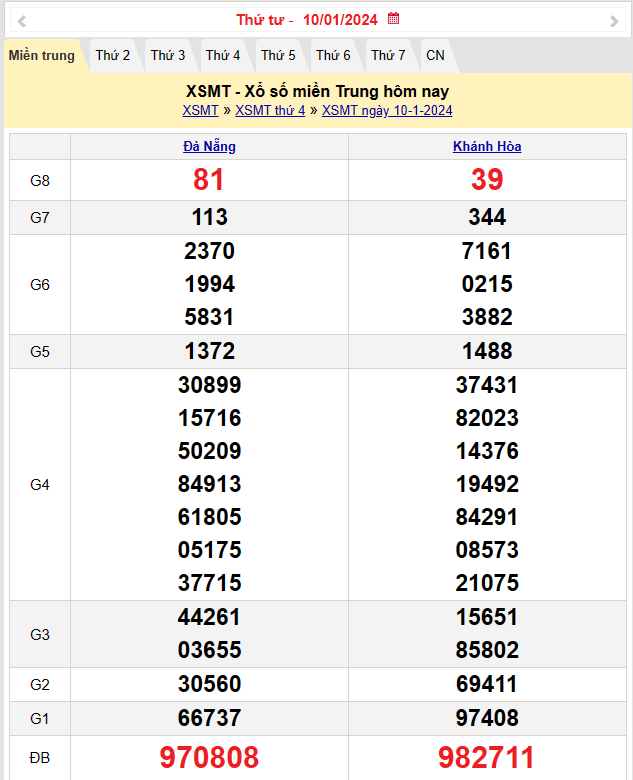Open the XSMT breadcrumb link
The height and width of the screenshot is (780, 633).
pyautogui.click(x=200, y=110)
